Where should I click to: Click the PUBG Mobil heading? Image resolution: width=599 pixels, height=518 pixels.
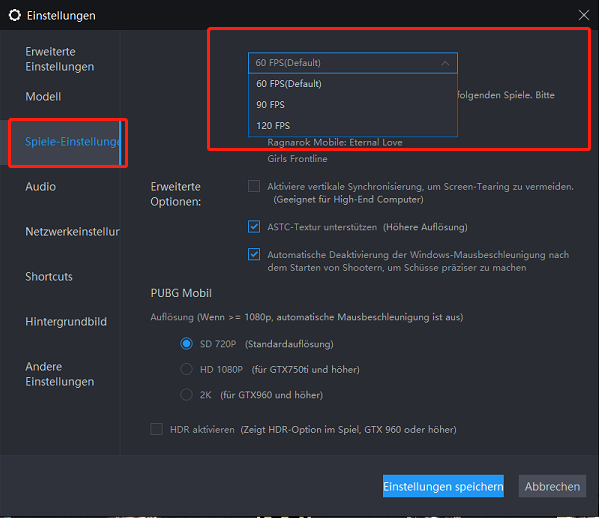pos(181,293)
